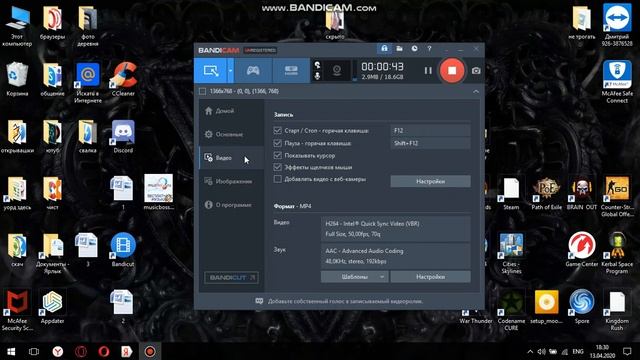Open the Bandicut desktop icon
The width and height of the screenshot is (640, 360).
point(123,250)
